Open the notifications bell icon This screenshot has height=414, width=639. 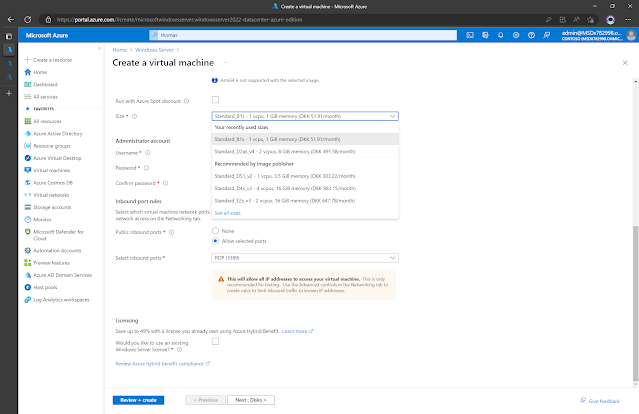pos(500,35)
